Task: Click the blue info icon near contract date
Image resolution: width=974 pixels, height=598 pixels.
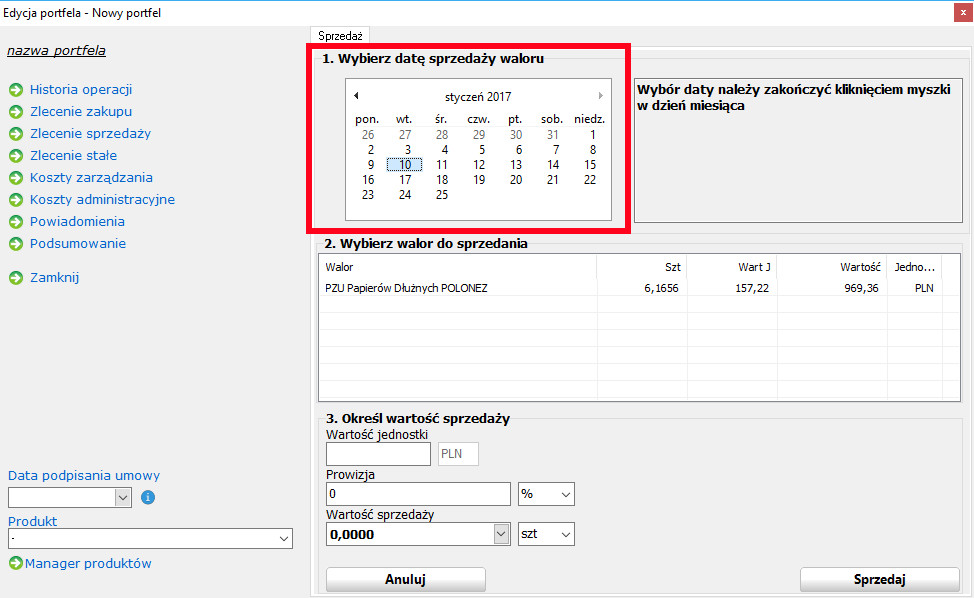Action: (x=148, y=497)
